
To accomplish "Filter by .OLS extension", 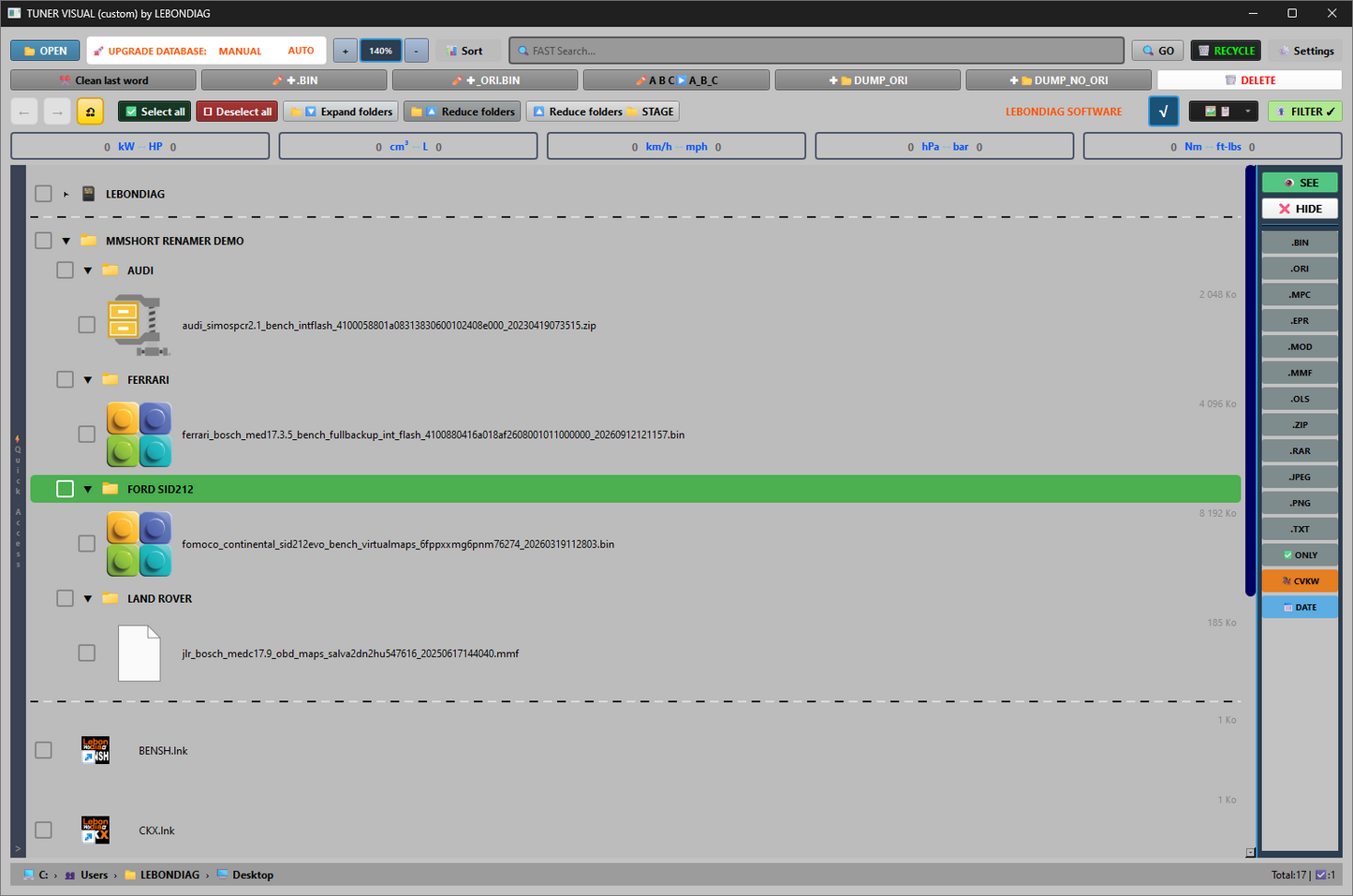I will click(1300, 399).
